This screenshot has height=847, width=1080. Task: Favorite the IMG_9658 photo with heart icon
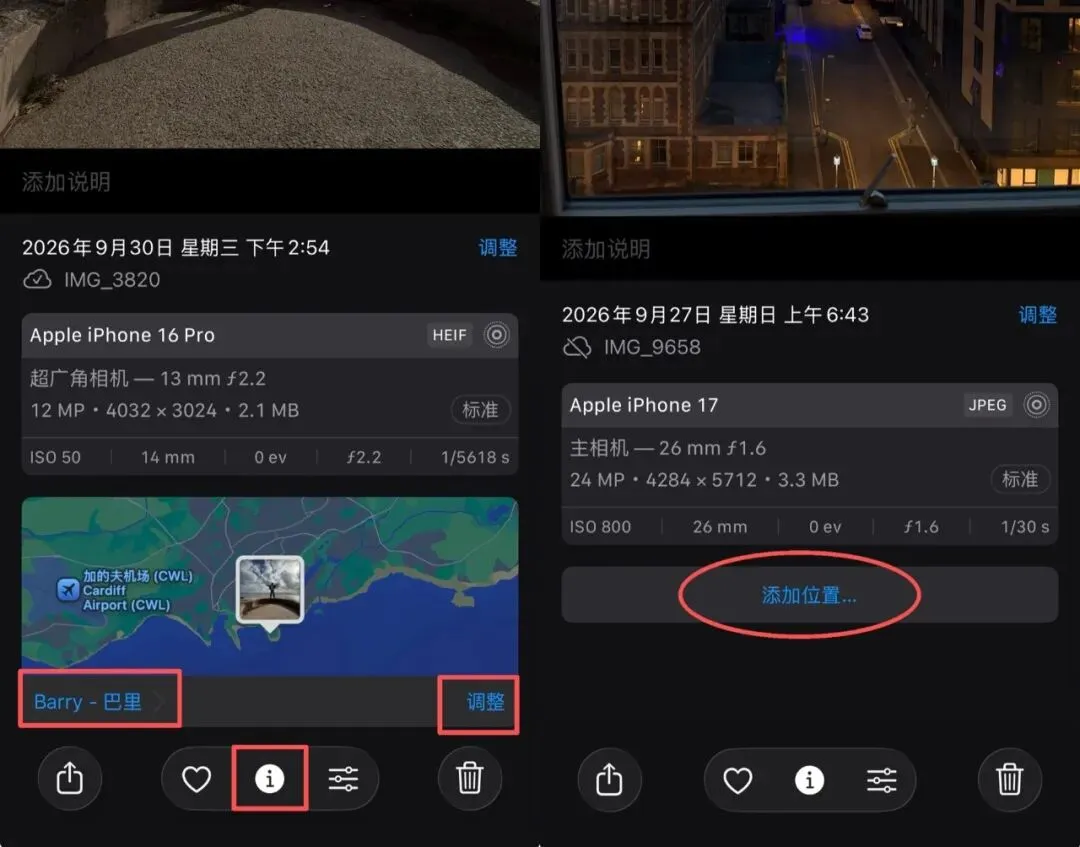737,781
